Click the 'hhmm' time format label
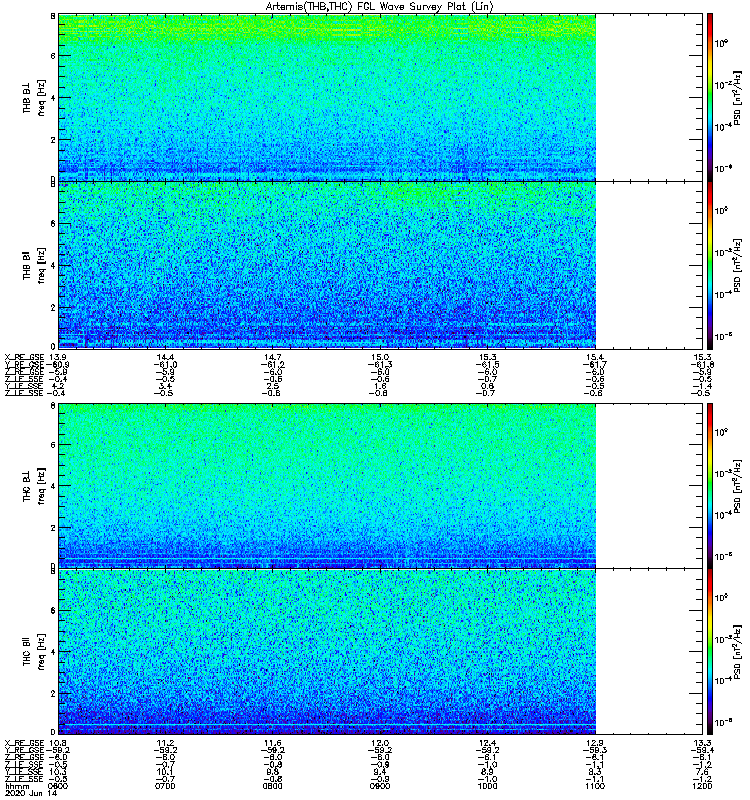Screen dimensions: 750x800 point(17,786)
